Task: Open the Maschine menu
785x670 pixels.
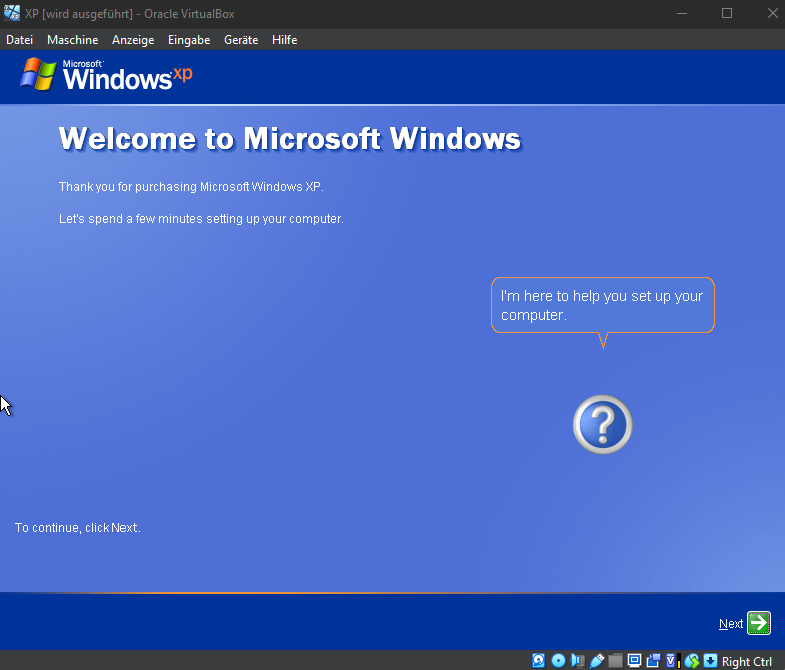Action: click(x=73, y=40)
